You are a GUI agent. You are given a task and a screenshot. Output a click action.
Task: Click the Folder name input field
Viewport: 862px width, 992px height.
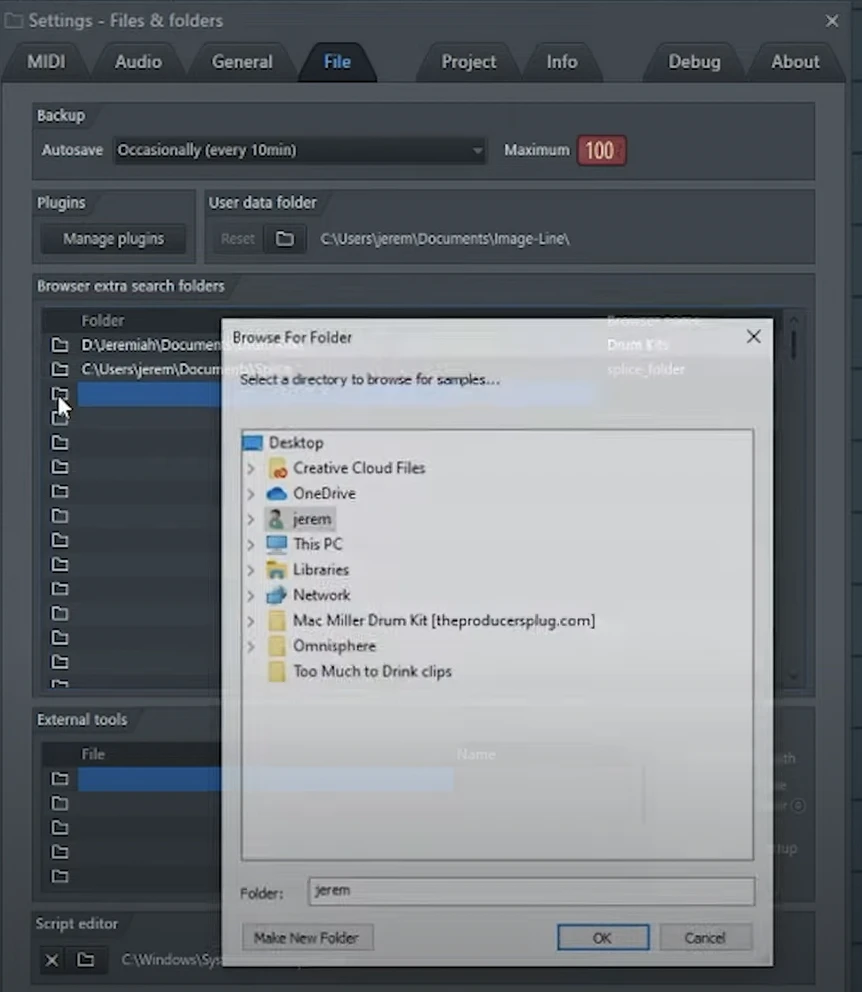pyautogui.click(x=530, y=891)
